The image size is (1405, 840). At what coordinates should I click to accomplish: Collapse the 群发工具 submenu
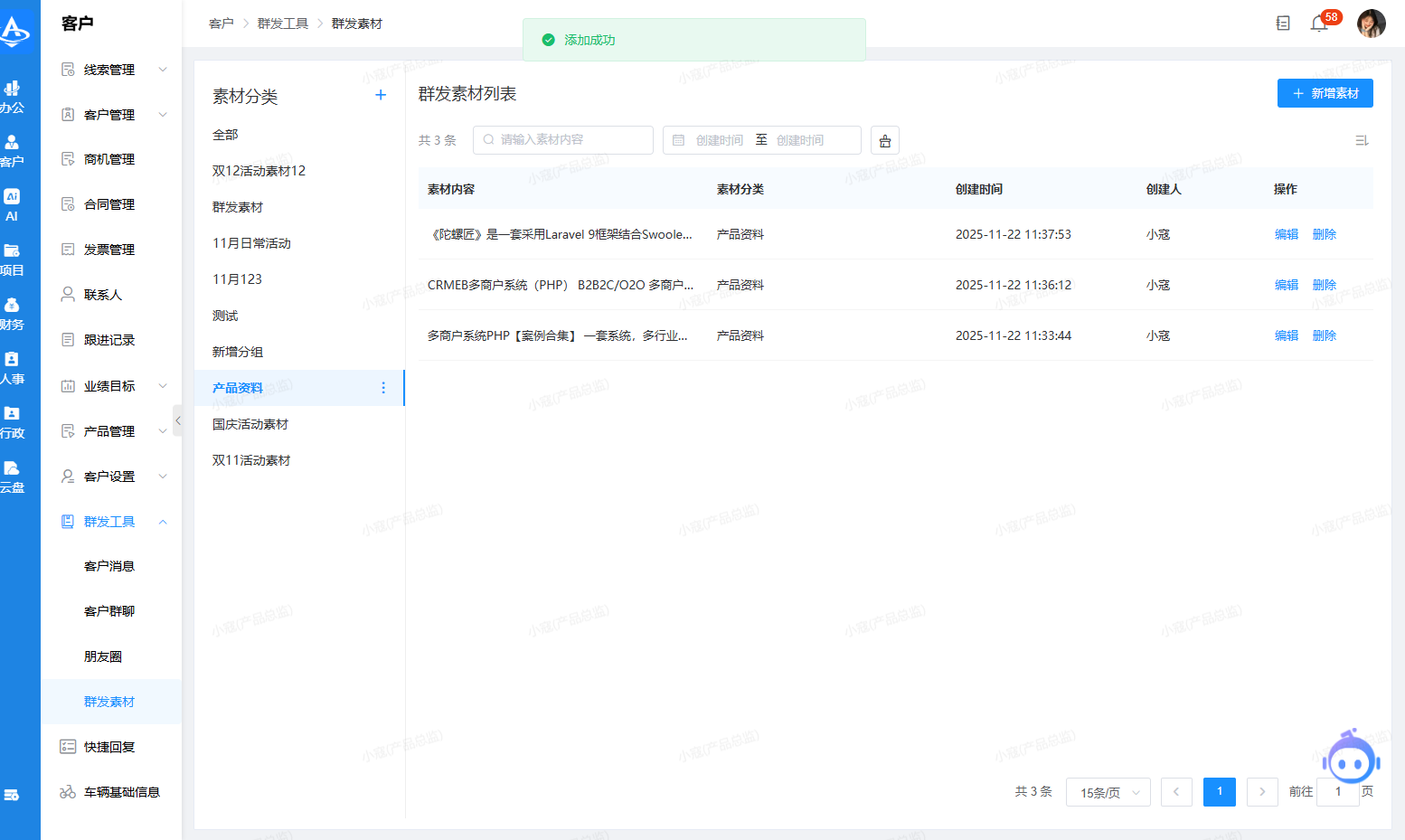[x=113, y=522]
